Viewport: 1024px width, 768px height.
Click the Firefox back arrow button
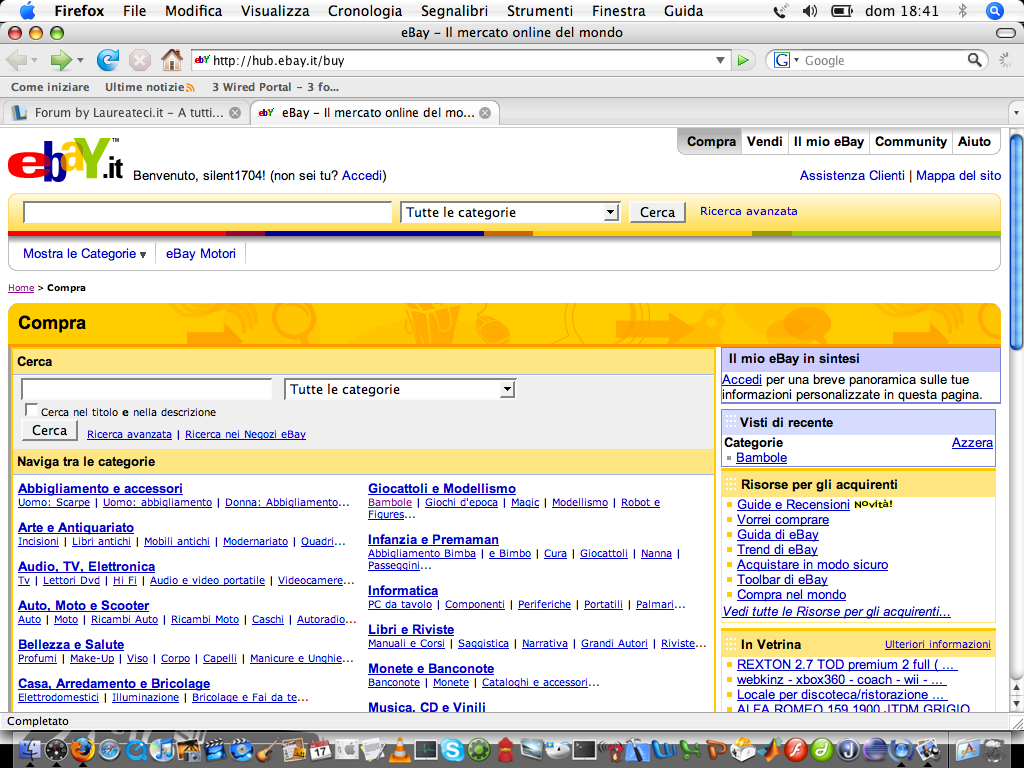(x=16, y=60)
